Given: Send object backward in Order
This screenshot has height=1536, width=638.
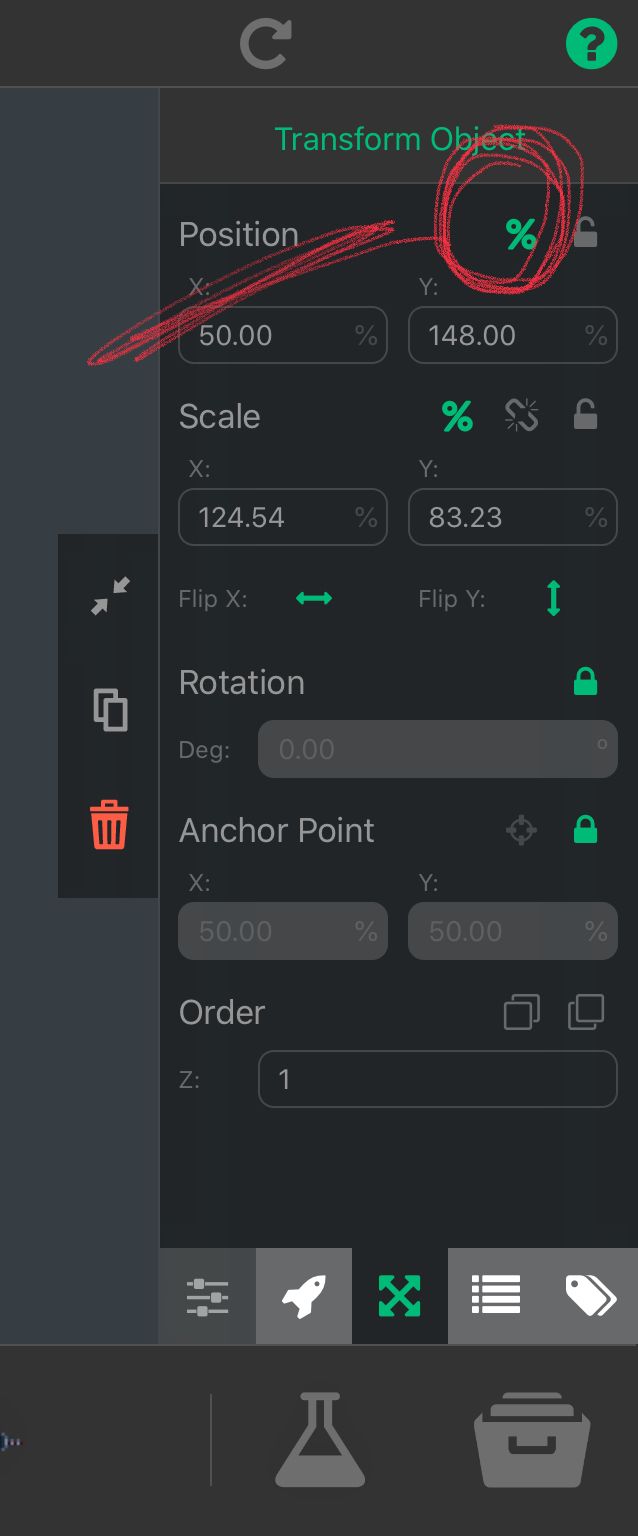Looking at the screenshot, I should 521,1012.
